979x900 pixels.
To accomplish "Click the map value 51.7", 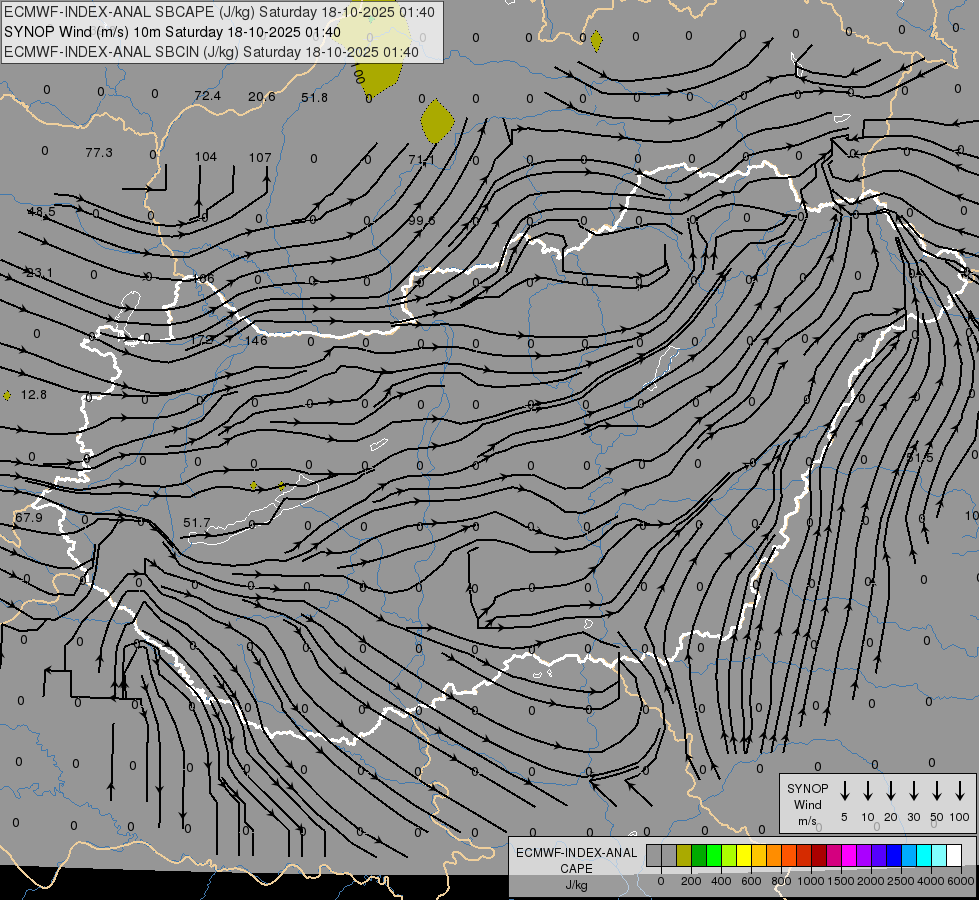I will click(x=197, y=522).
